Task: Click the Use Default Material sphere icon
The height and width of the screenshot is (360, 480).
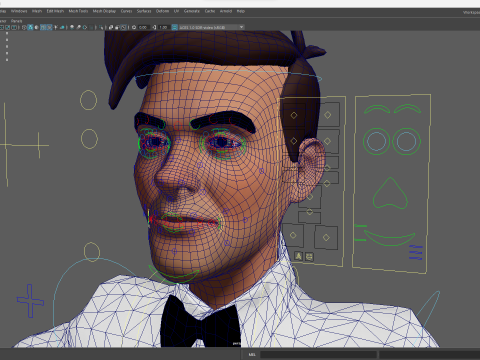Action: (37, 27)
